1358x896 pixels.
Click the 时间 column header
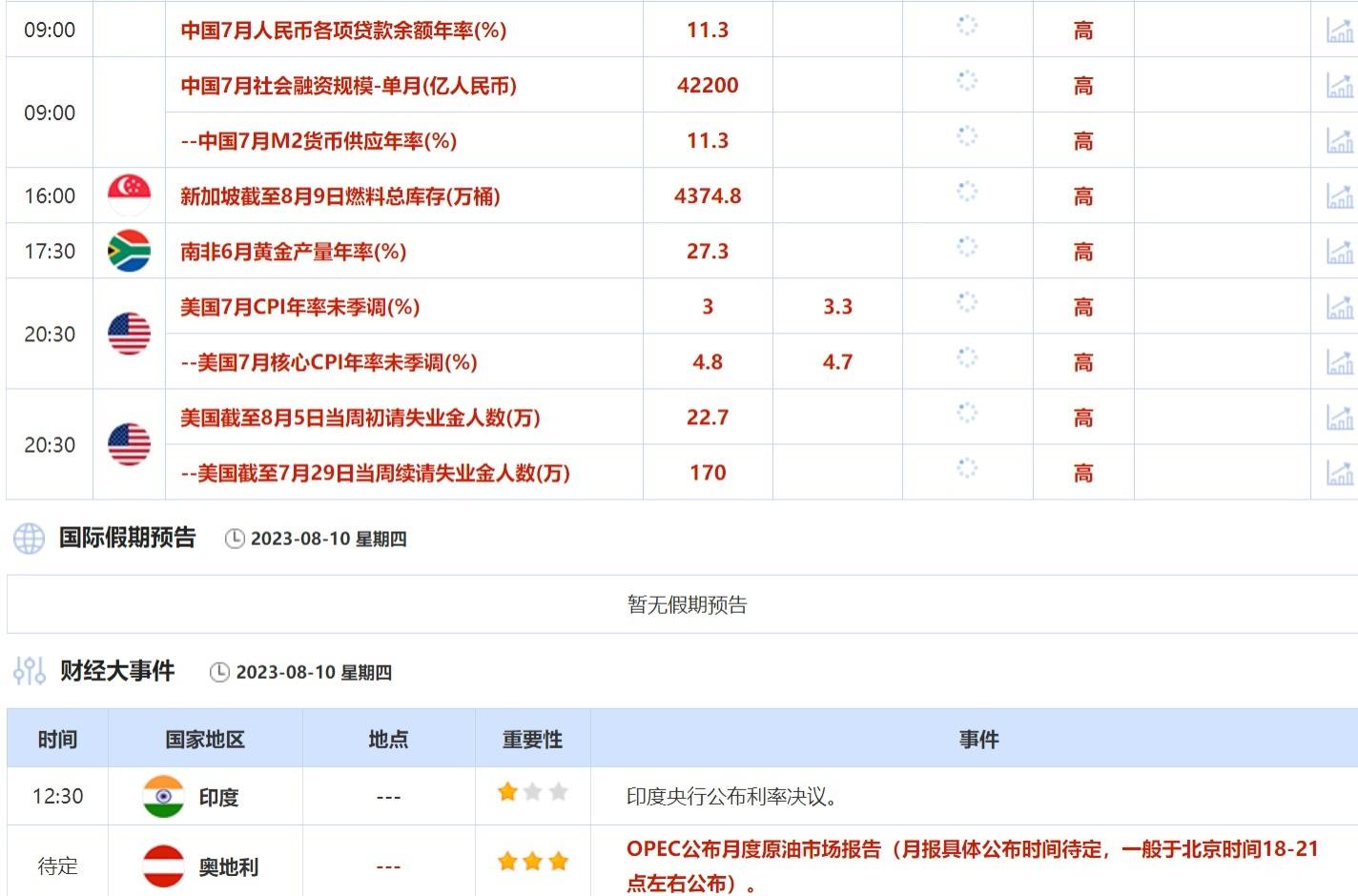57,740
